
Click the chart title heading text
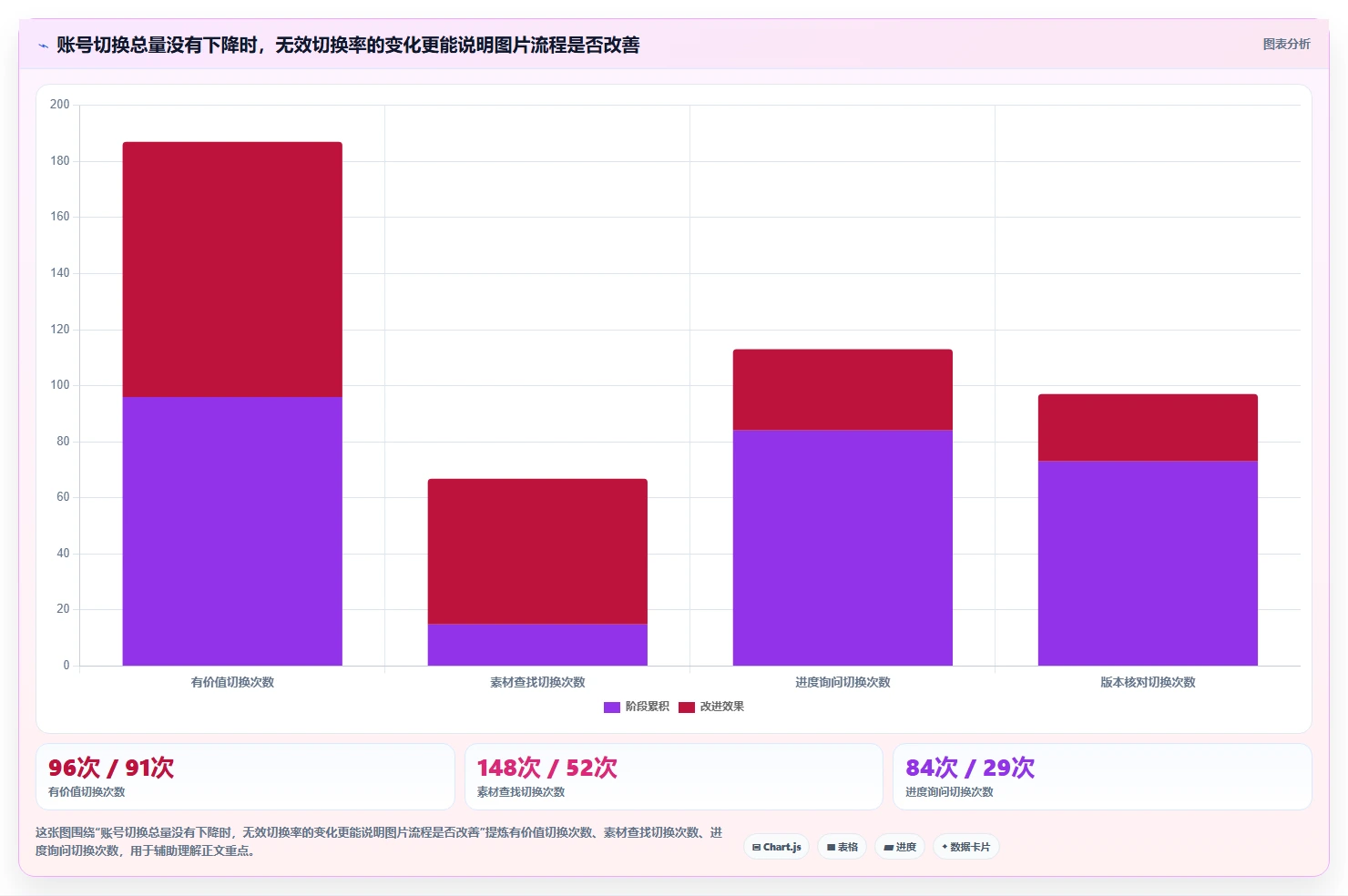[x=348, y=45]
